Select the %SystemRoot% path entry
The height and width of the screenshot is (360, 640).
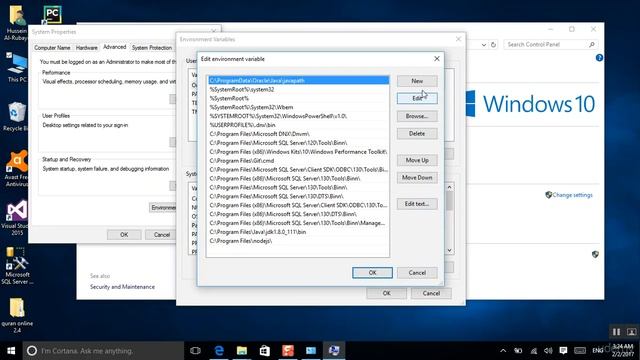click(x=298, y=98)
